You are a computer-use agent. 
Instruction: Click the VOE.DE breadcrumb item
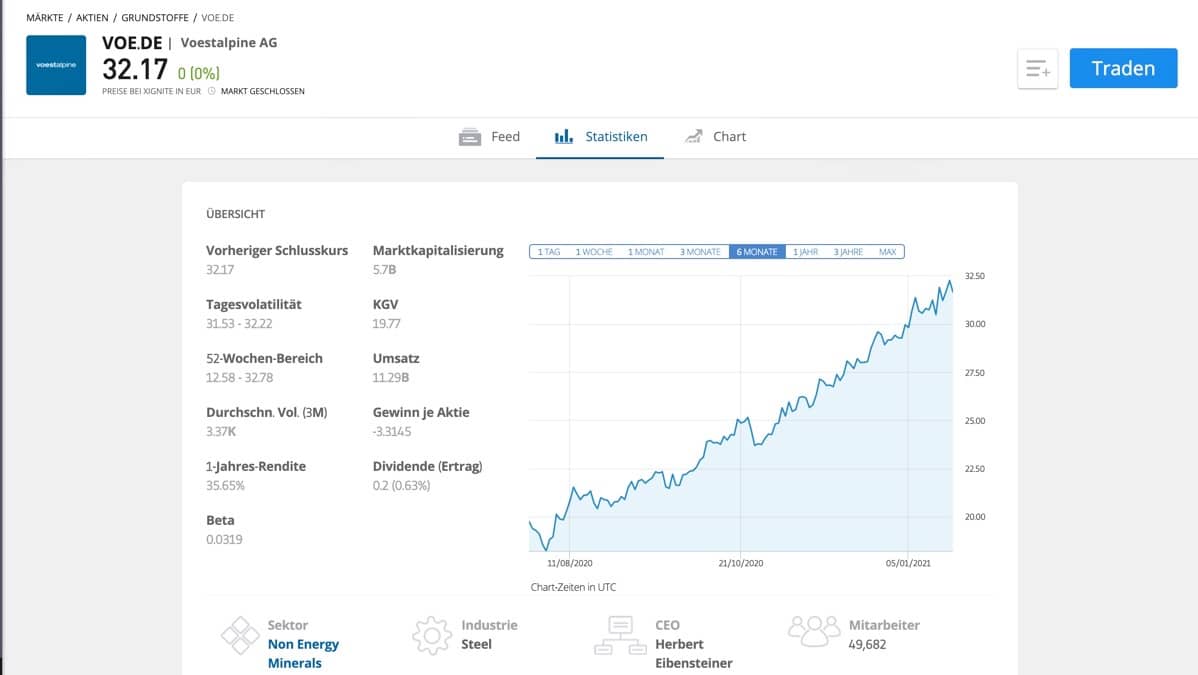(218, 18)
